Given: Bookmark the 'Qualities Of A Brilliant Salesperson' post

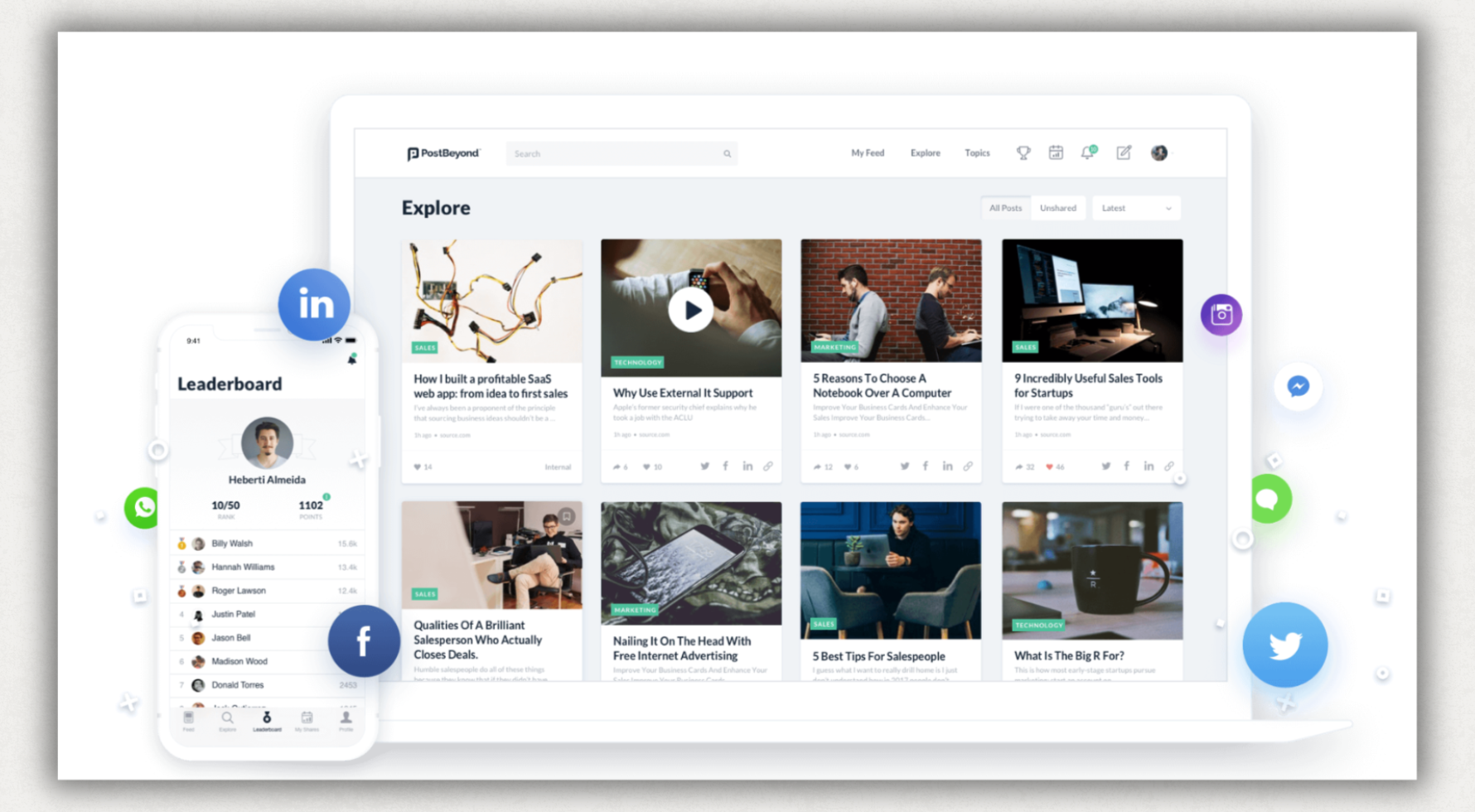Looking at the screenshot, I should tap(567, 515).
